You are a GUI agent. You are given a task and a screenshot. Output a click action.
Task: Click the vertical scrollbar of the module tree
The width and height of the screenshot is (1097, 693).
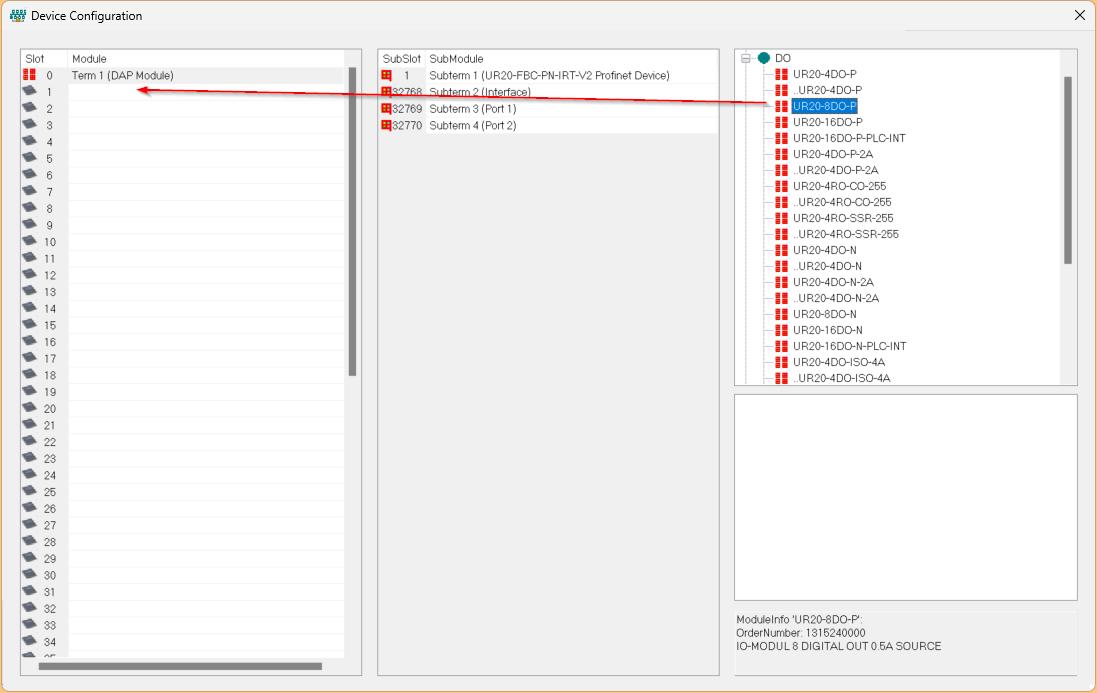(1068, 170)
